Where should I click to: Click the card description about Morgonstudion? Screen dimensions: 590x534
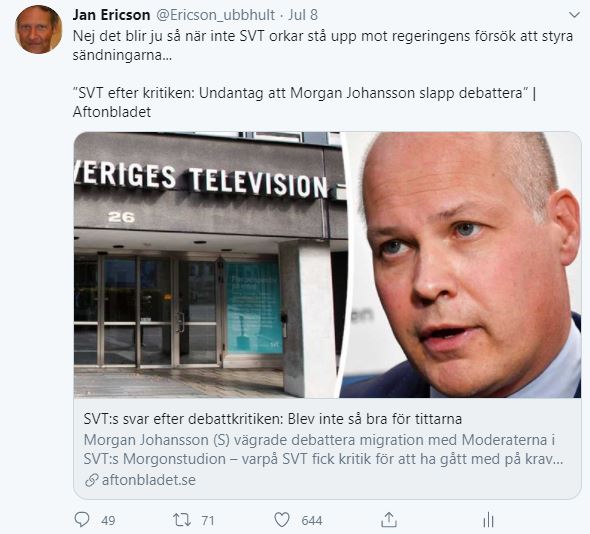324,449
